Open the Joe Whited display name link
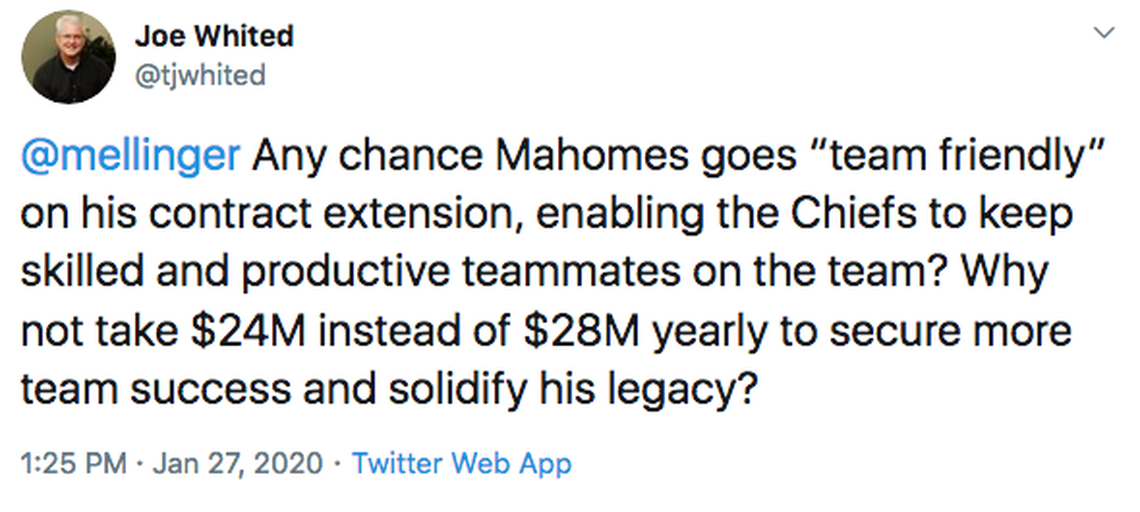 click(214, 36)
